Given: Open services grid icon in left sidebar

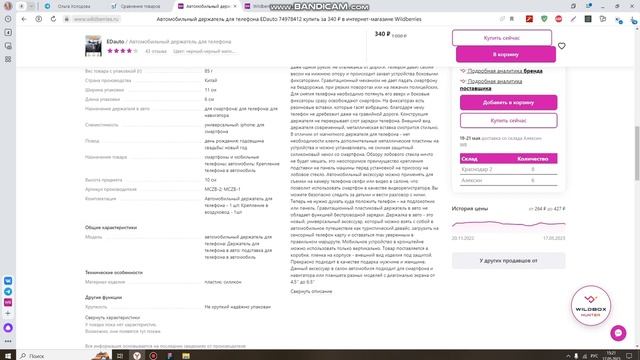Looking at the screenshot, I should click(8, 59).
